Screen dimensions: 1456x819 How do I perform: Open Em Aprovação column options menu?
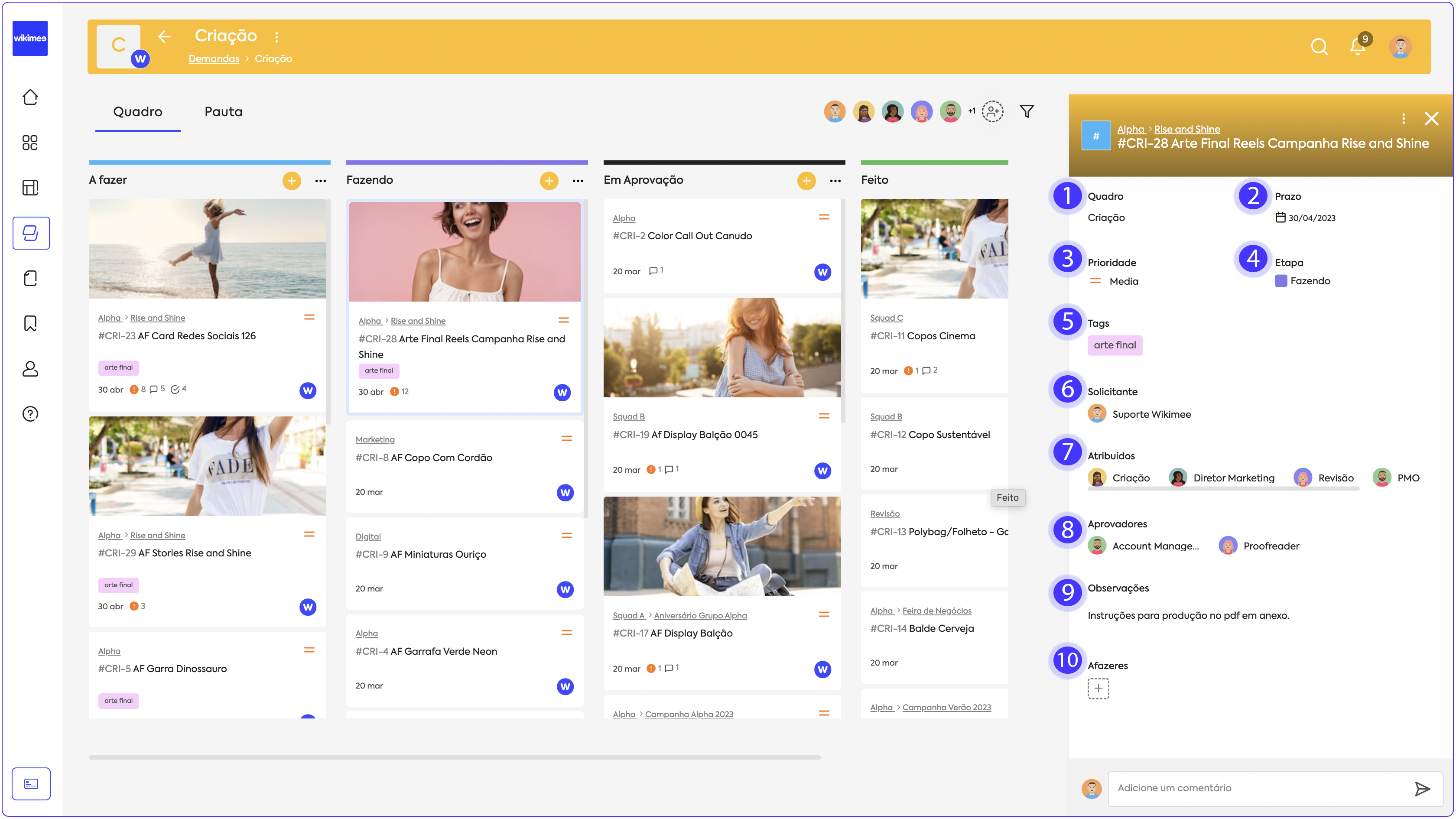(835, 181)
